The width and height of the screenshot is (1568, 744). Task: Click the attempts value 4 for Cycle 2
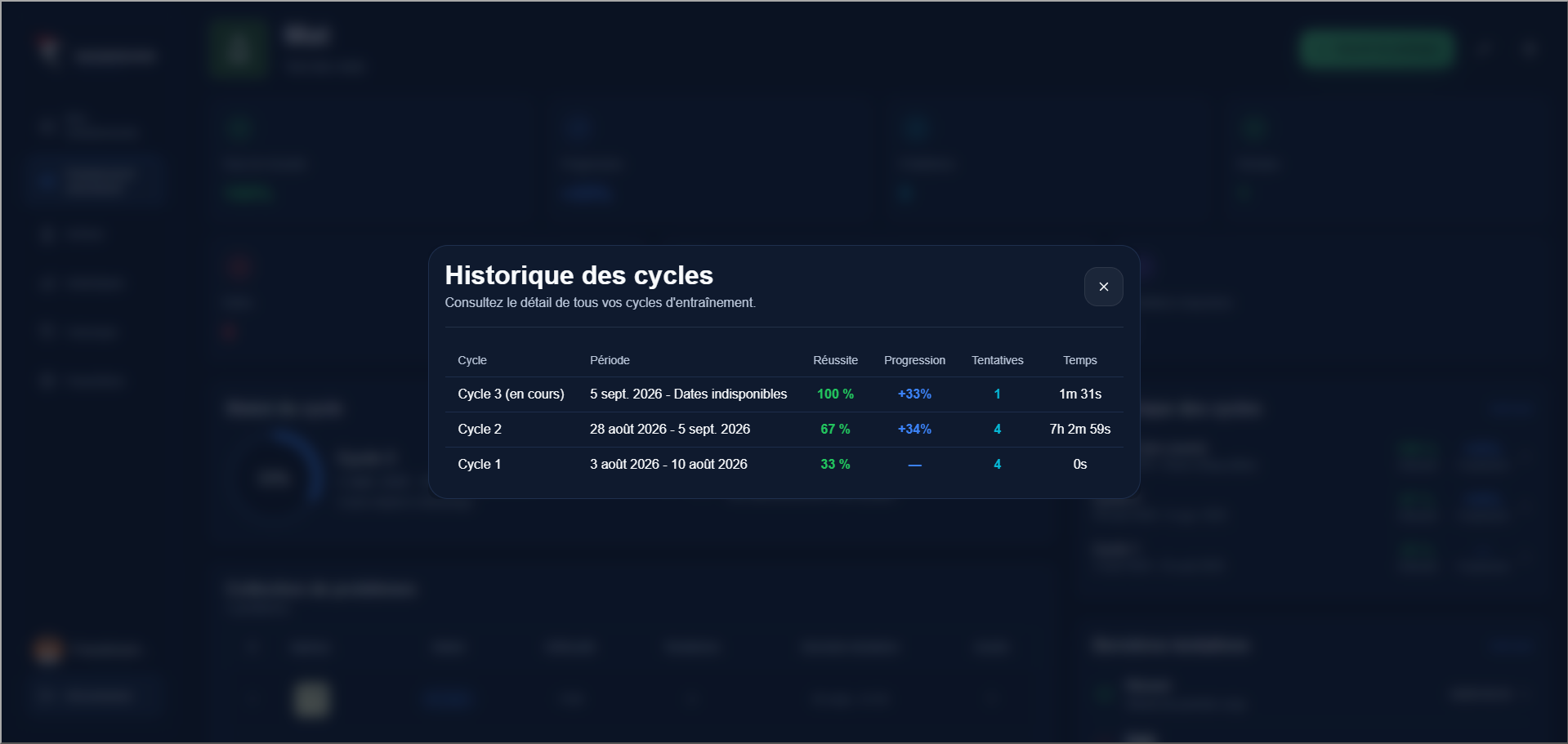(997, 429)
